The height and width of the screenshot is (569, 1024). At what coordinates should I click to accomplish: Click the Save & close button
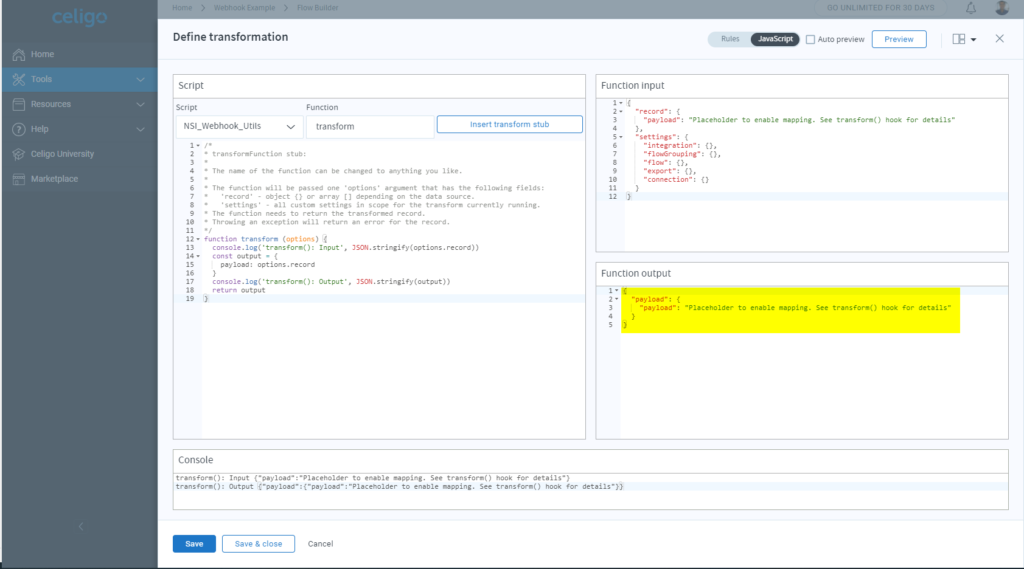pos(258,544)
